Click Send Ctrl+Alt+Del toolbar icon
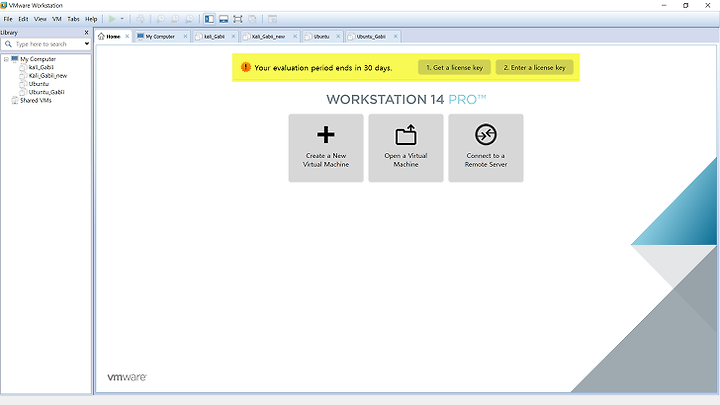Viewport: 720px width, 405px height. [x=141, y=19]
